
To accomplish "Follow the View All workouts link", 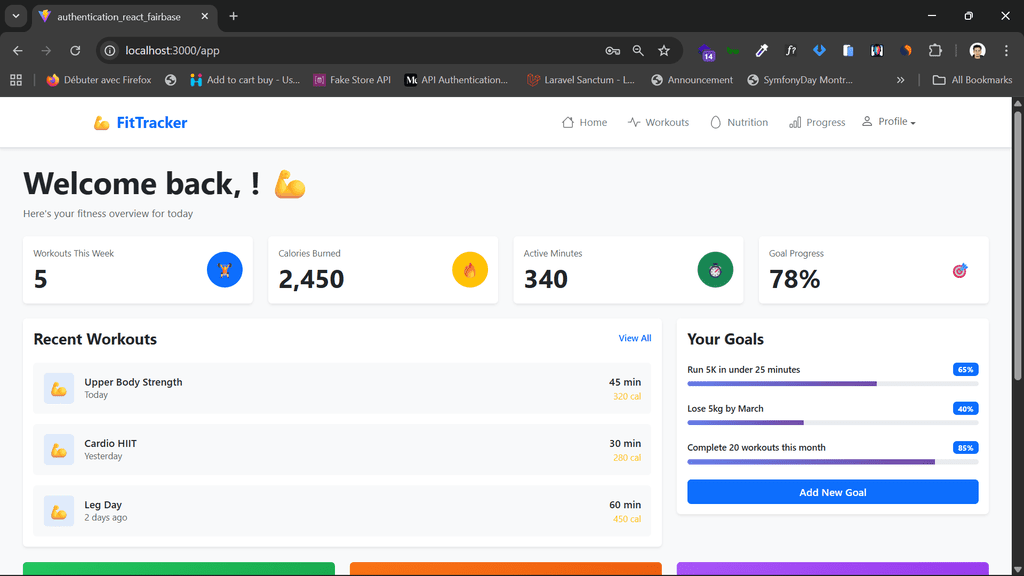I will click(x=634, y=338).
